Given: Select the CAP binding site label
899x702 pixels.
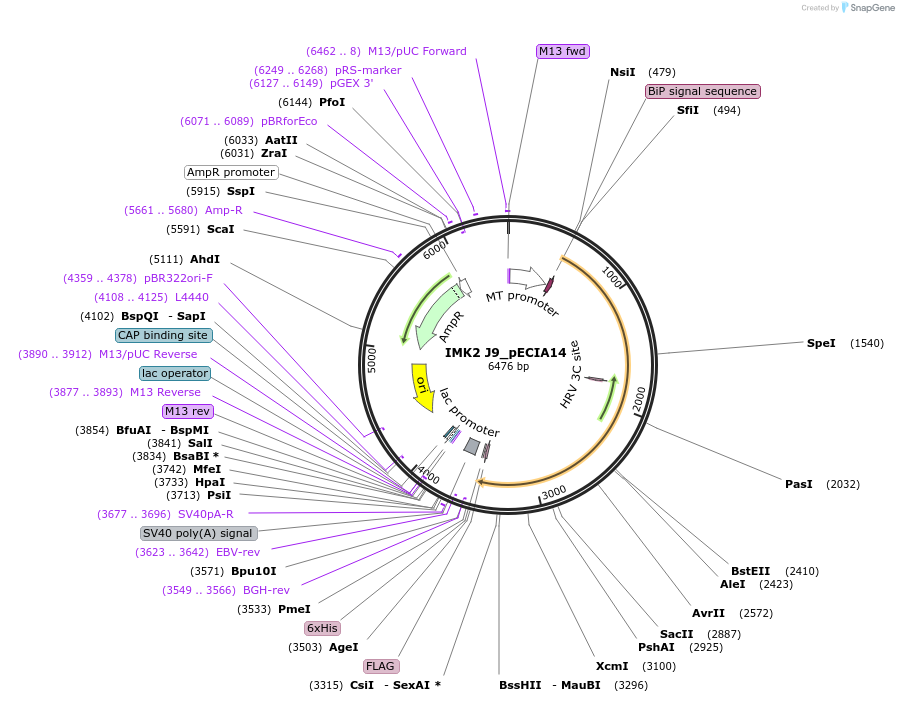Looking at the screenshot, I should [x=163, y=335].
